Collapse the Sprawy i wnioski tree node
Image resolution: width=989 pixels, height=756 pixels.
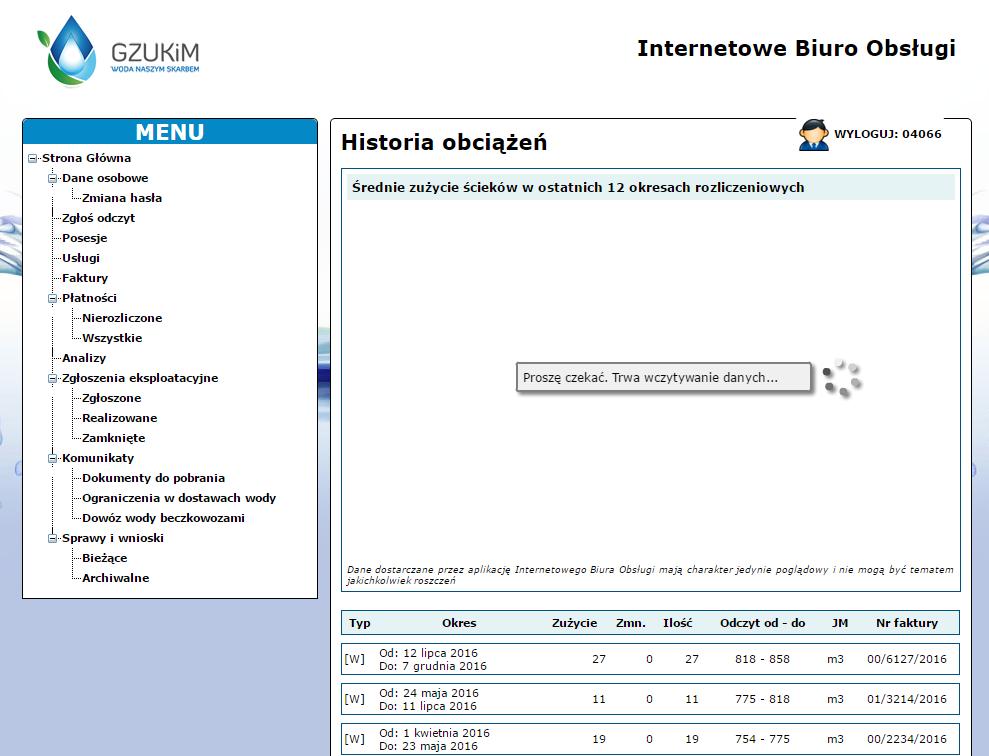tap(53, 538)
